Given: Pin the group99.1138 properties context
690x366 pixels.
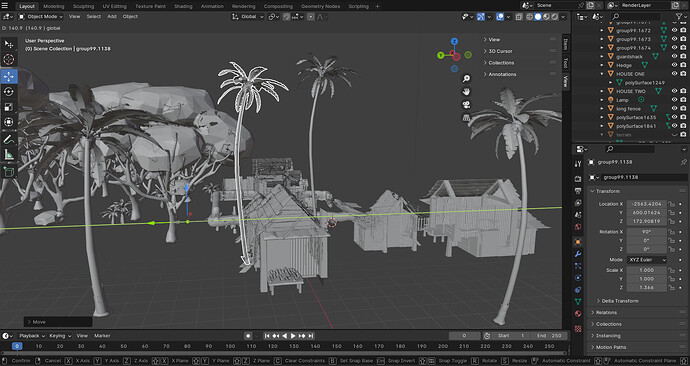Looking at the screenshot, I should [x=683, y=162].
